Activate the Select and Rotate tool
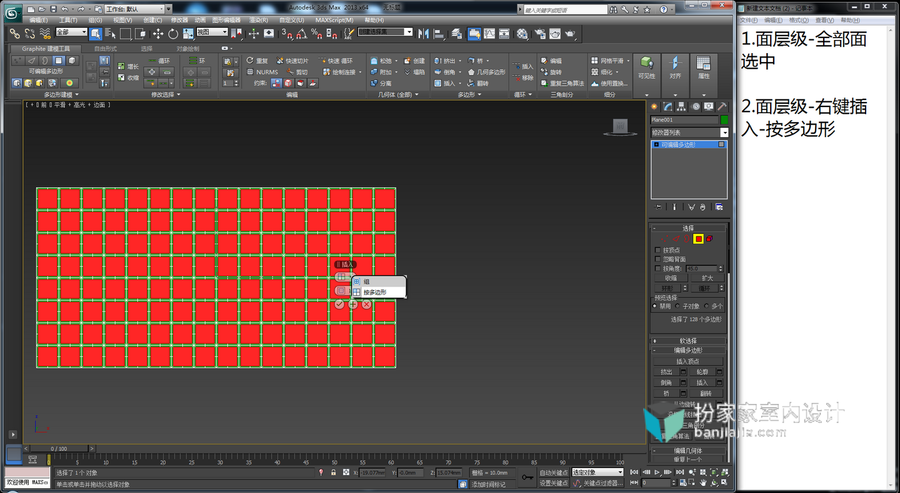900x493 pixels. (x=173, y=34)
